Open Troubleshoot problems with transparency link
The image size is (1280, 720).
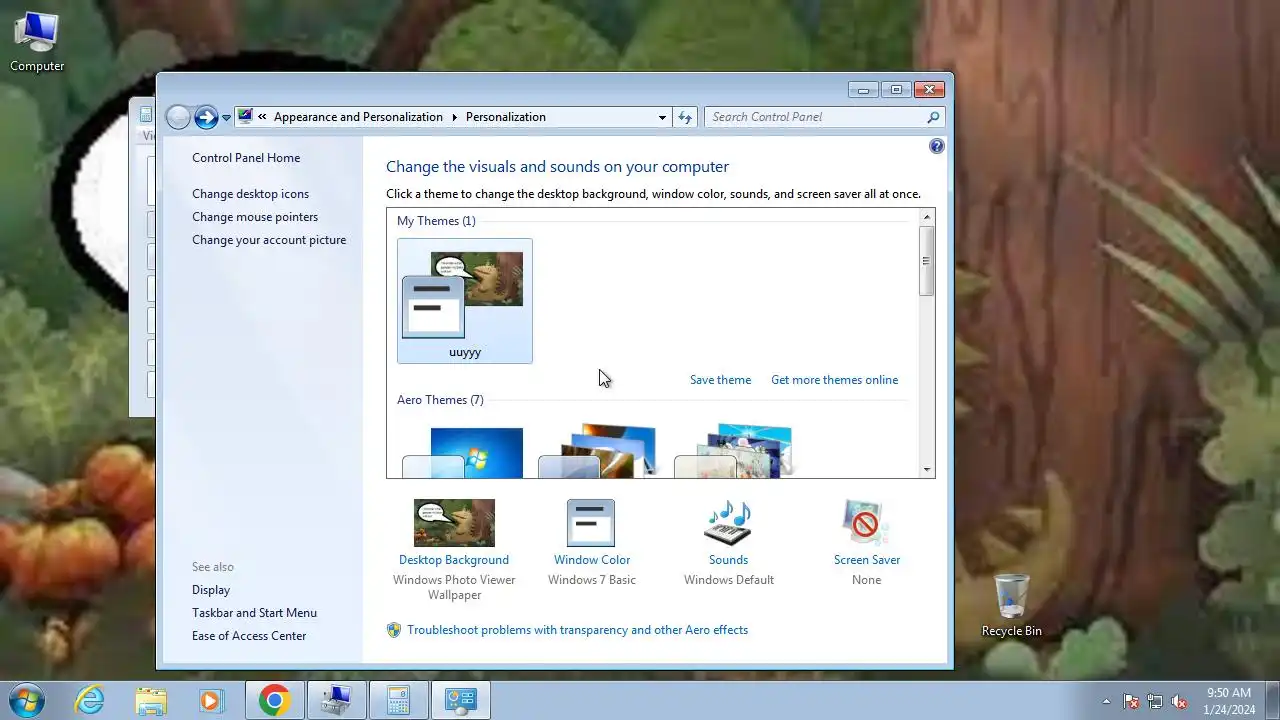point(577,630)
